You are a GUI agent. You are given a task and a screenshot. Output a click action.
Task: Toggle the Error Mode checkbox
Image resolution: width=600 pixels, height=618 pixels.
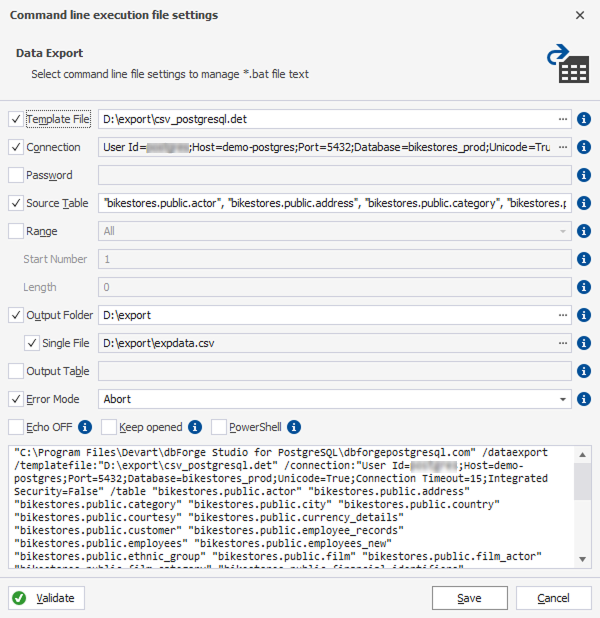[16, 399]
